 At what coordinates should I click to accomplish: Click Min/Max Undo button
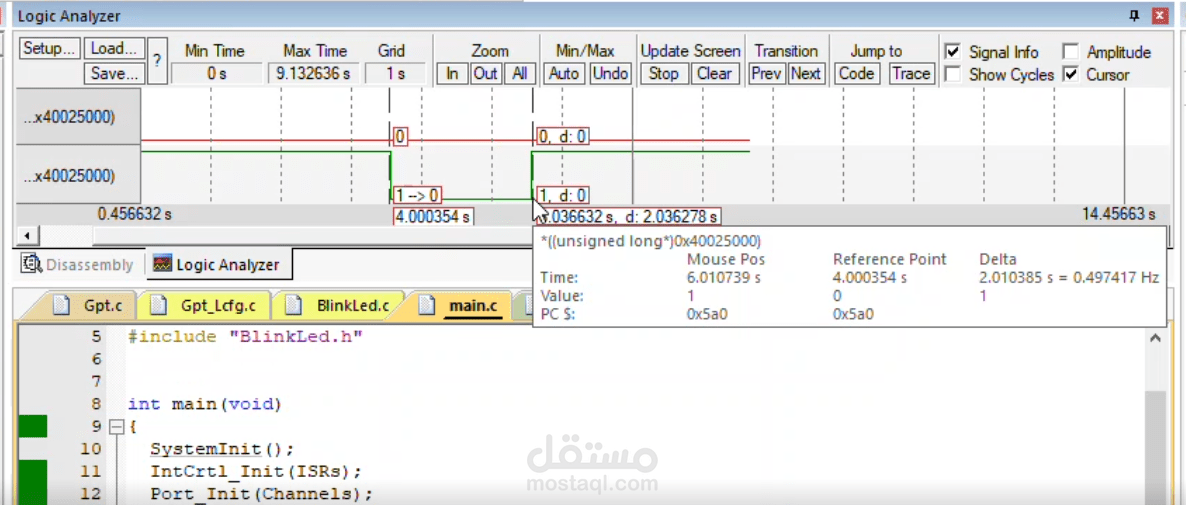610,73
